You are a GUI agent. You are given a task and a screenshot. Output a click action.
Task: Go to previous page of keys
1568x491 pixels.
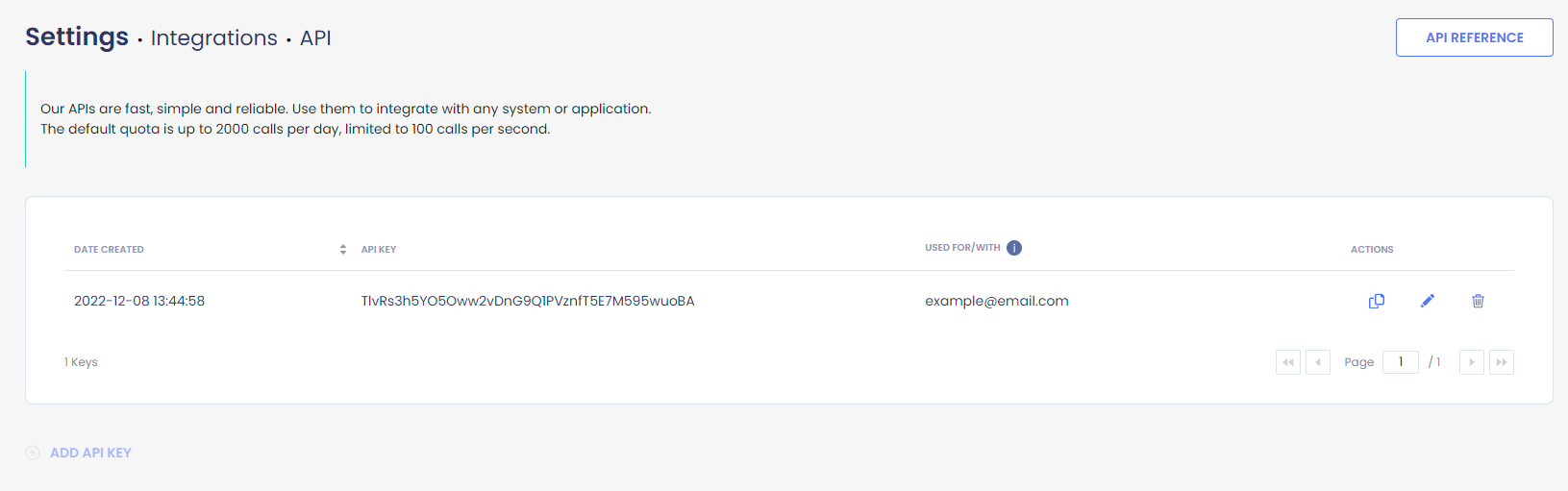[1318, 362]
